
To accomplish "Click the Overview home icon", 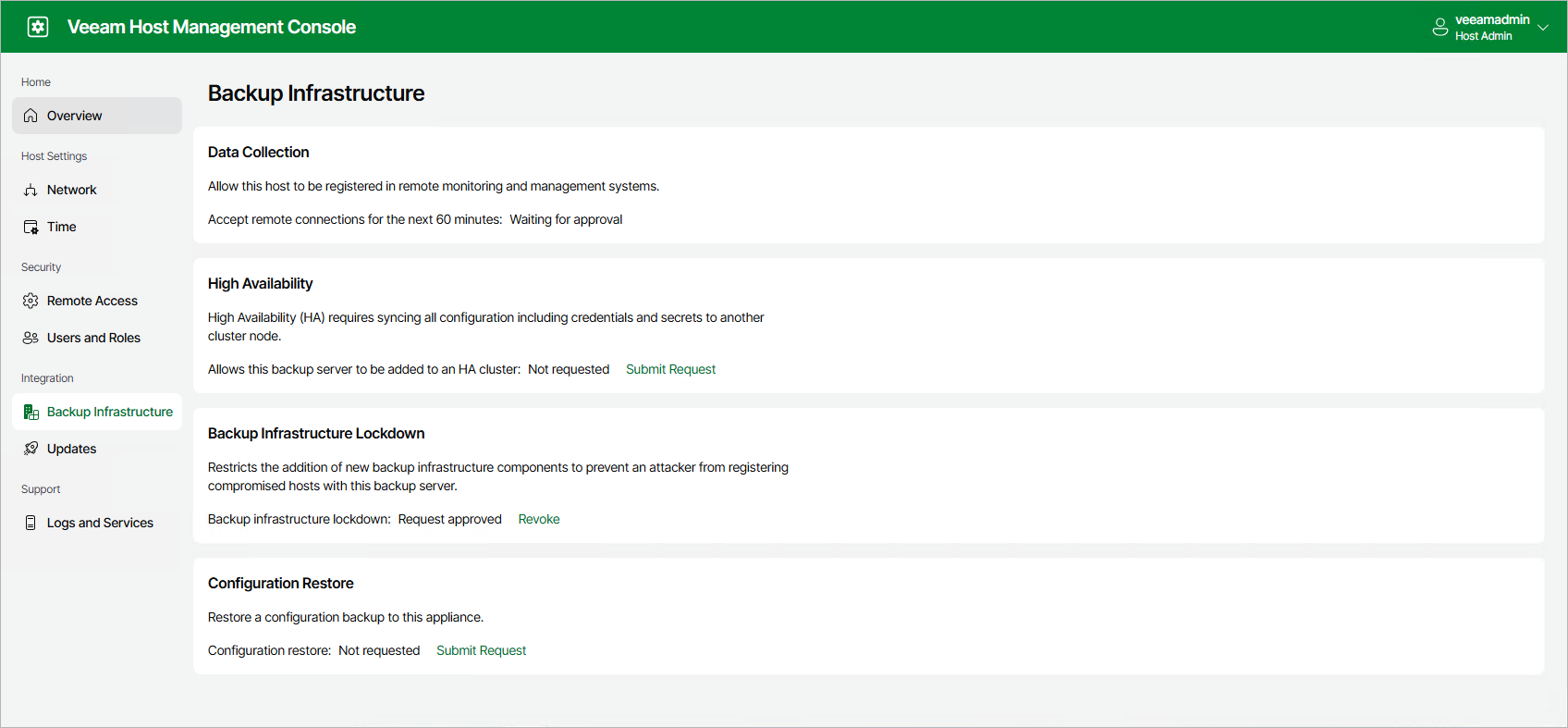I will point(31,116).
